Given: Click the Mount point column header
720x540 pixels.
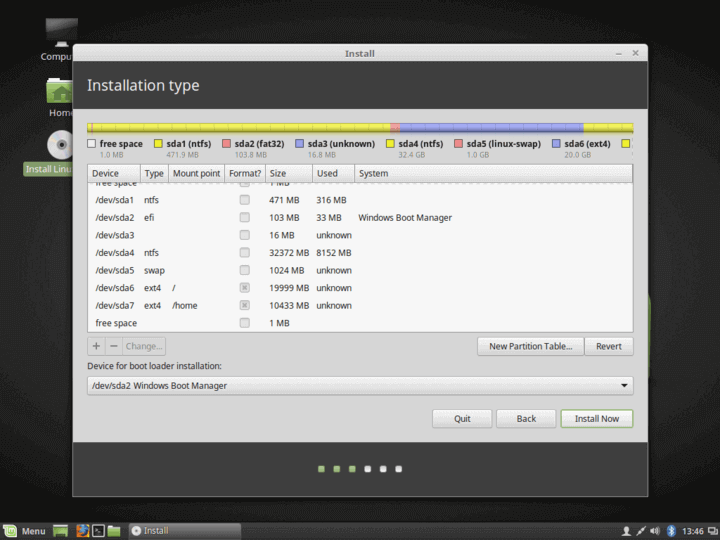Looking at the screenshot, I should click(196, 174).
